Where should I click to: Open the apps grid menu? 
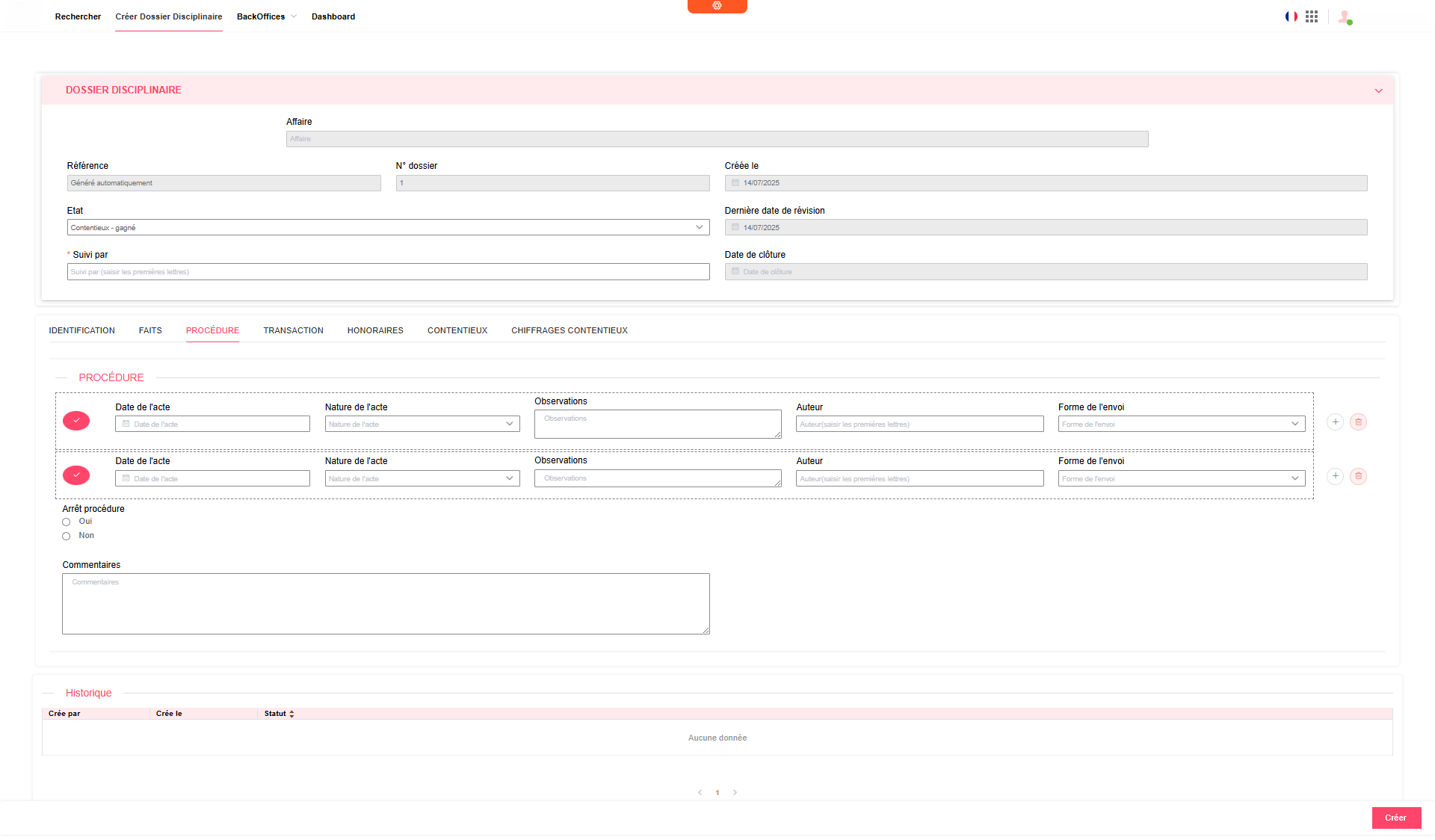click(x=1312, y=16)
